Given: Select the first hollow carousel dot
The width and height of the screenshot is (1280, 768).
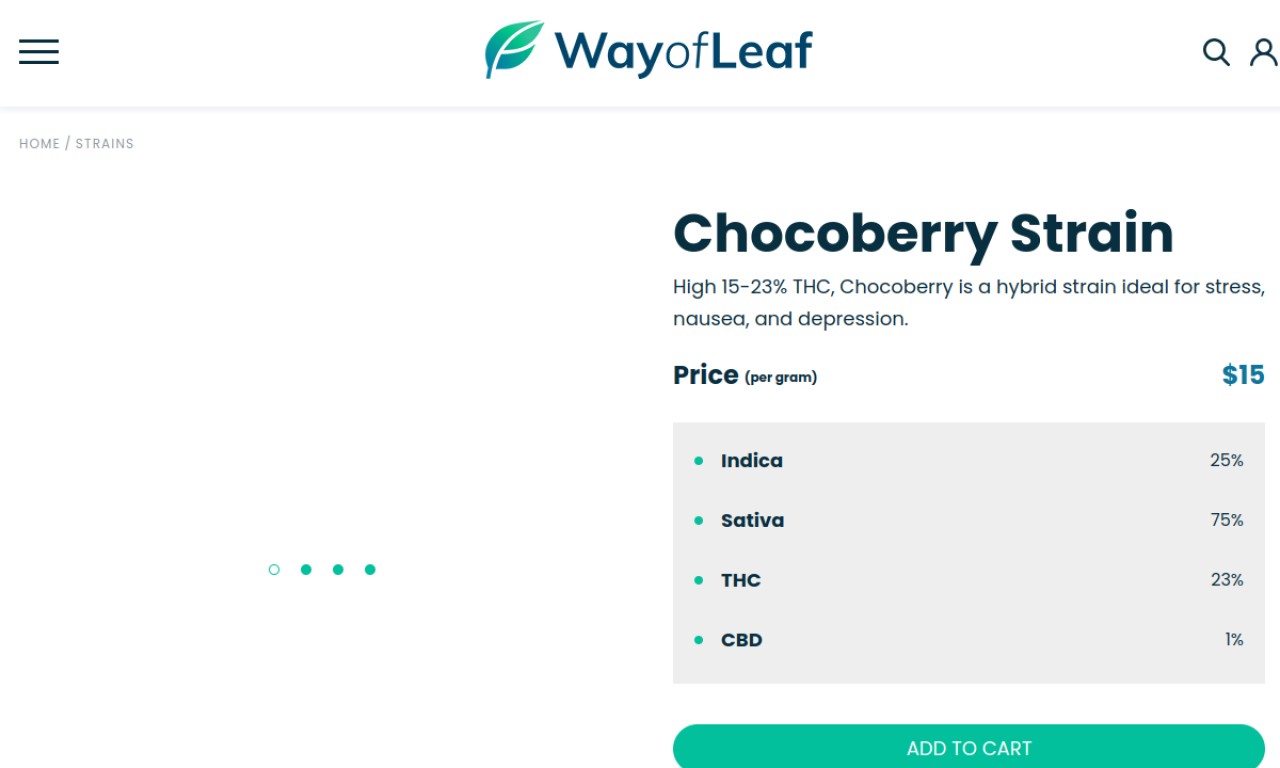Looking at the screenshot, I should coord(274,570).
